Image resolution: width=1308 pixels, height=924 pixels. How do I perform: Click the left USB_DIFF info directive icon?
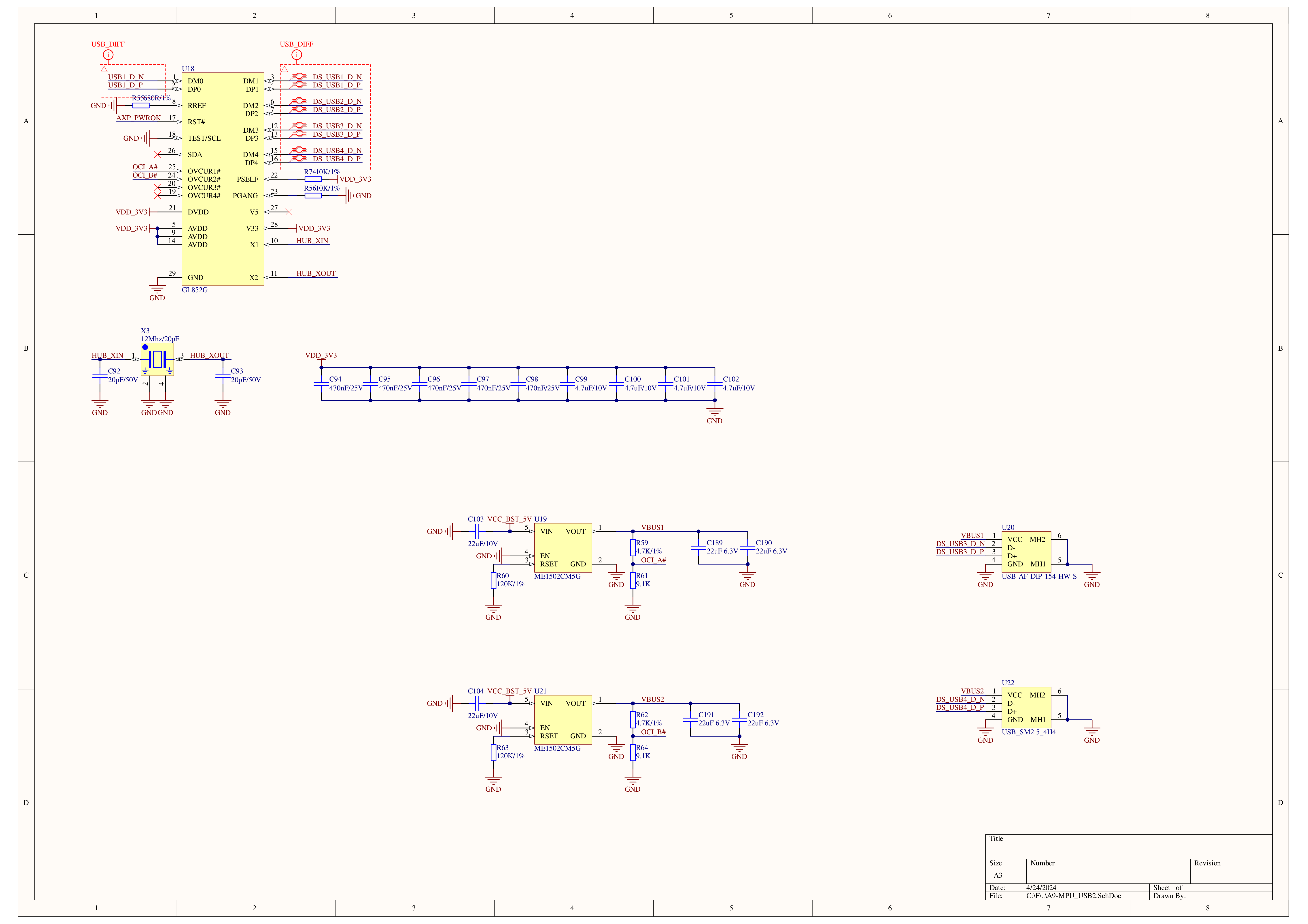tap(108, 55)
